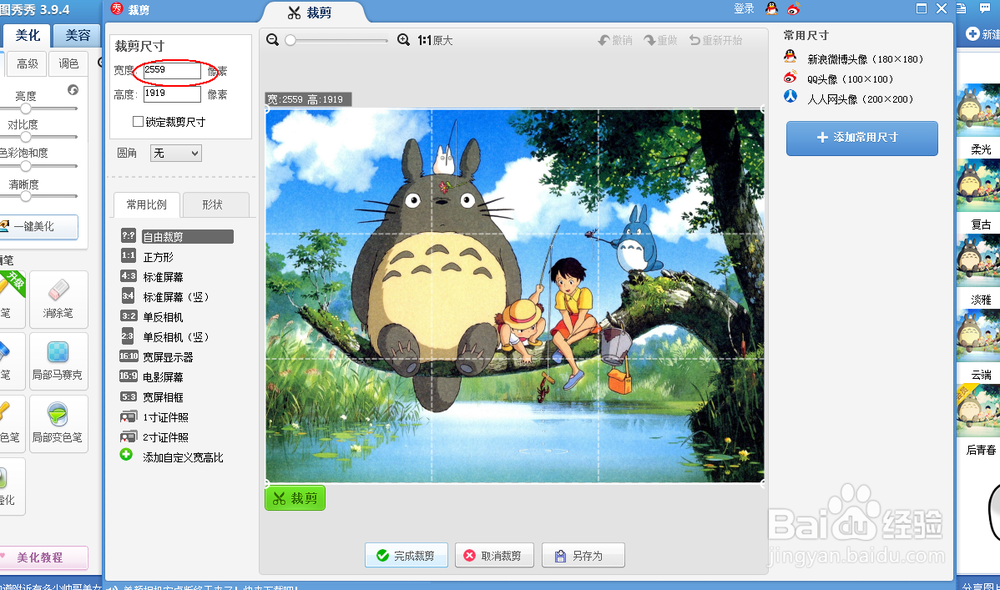The height and width of the screenshot is (590, 1000).
Task: Focus the 高度 height input field
Action: tap(172, 94)
